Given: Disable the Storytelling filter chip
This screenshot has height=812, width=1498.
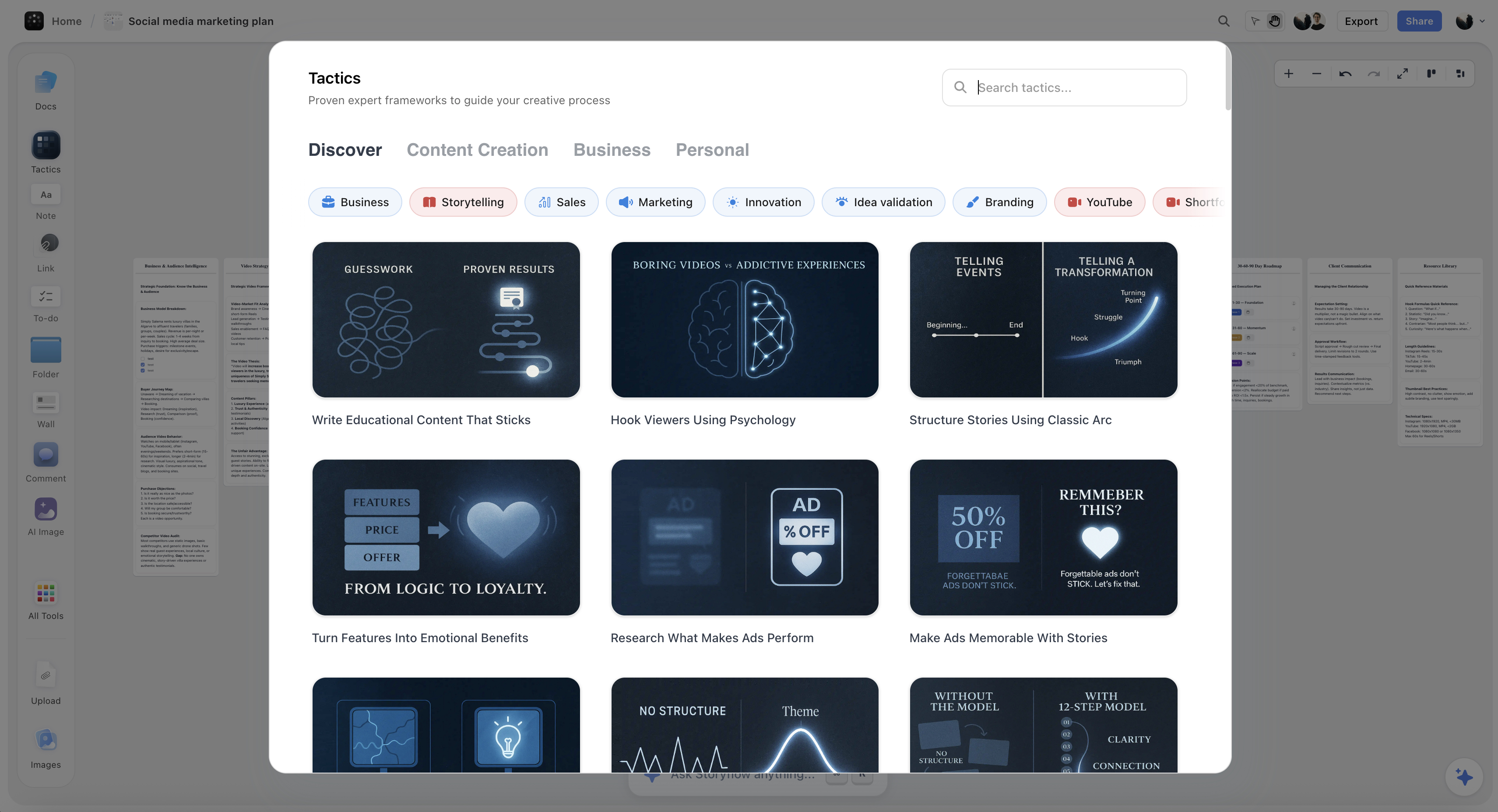Looking at the screenshot, I should point(463,202).
